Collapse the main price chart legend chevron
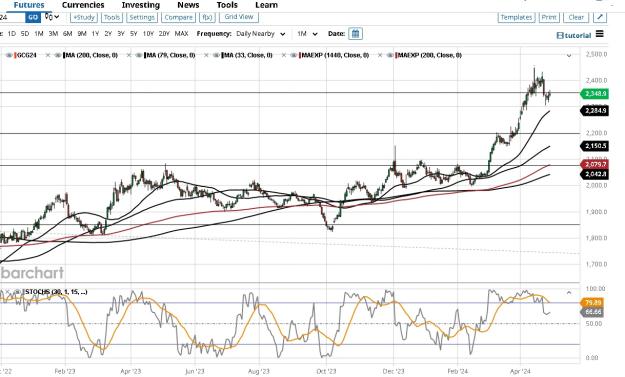The height and width of the screenshot is (377, 625). [569, 56]
